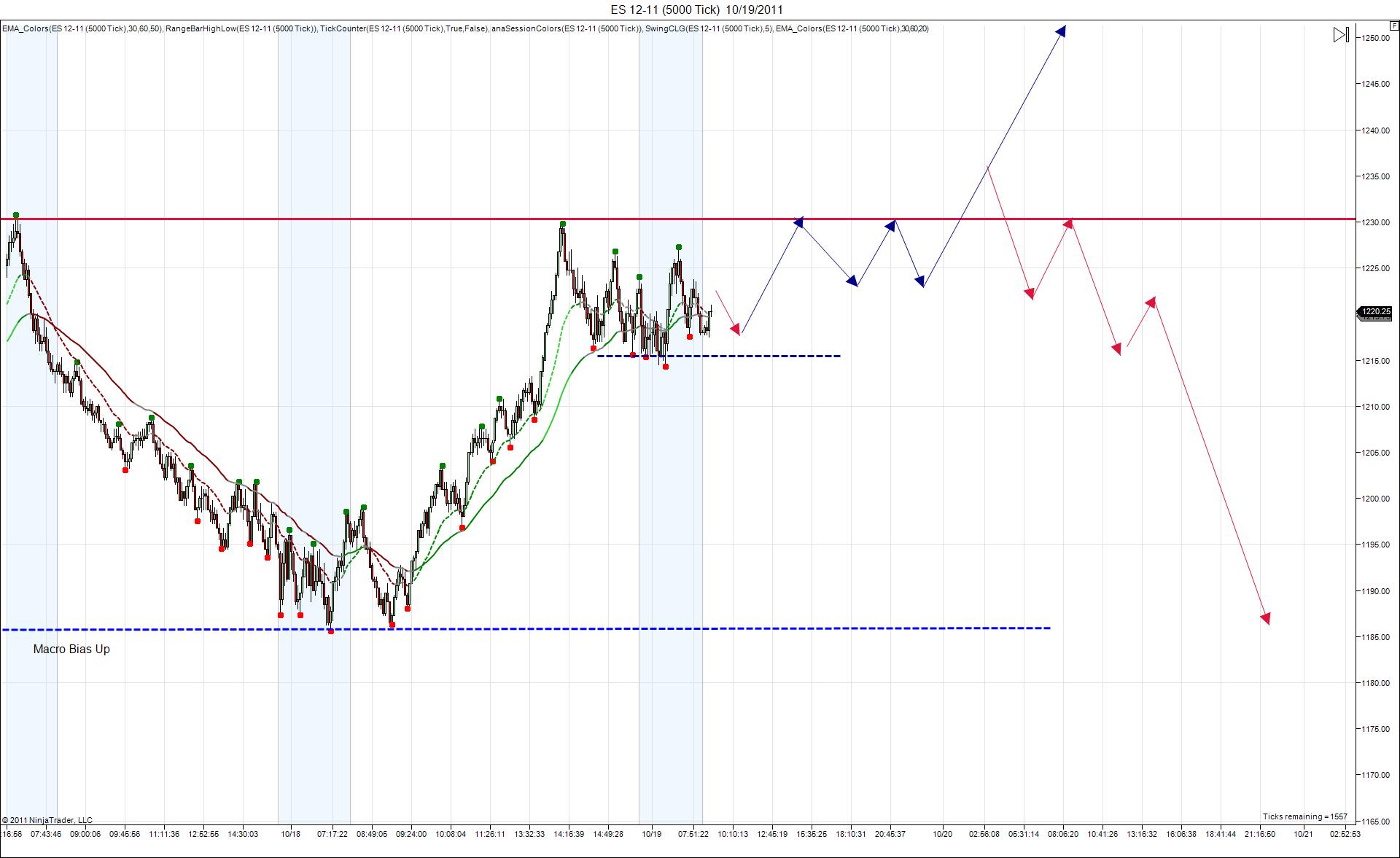This screenshot has width=1400, height=858.
Task: Click the scroll-to-latest-bar arrow icon
Action: [x=1341, y=35]
